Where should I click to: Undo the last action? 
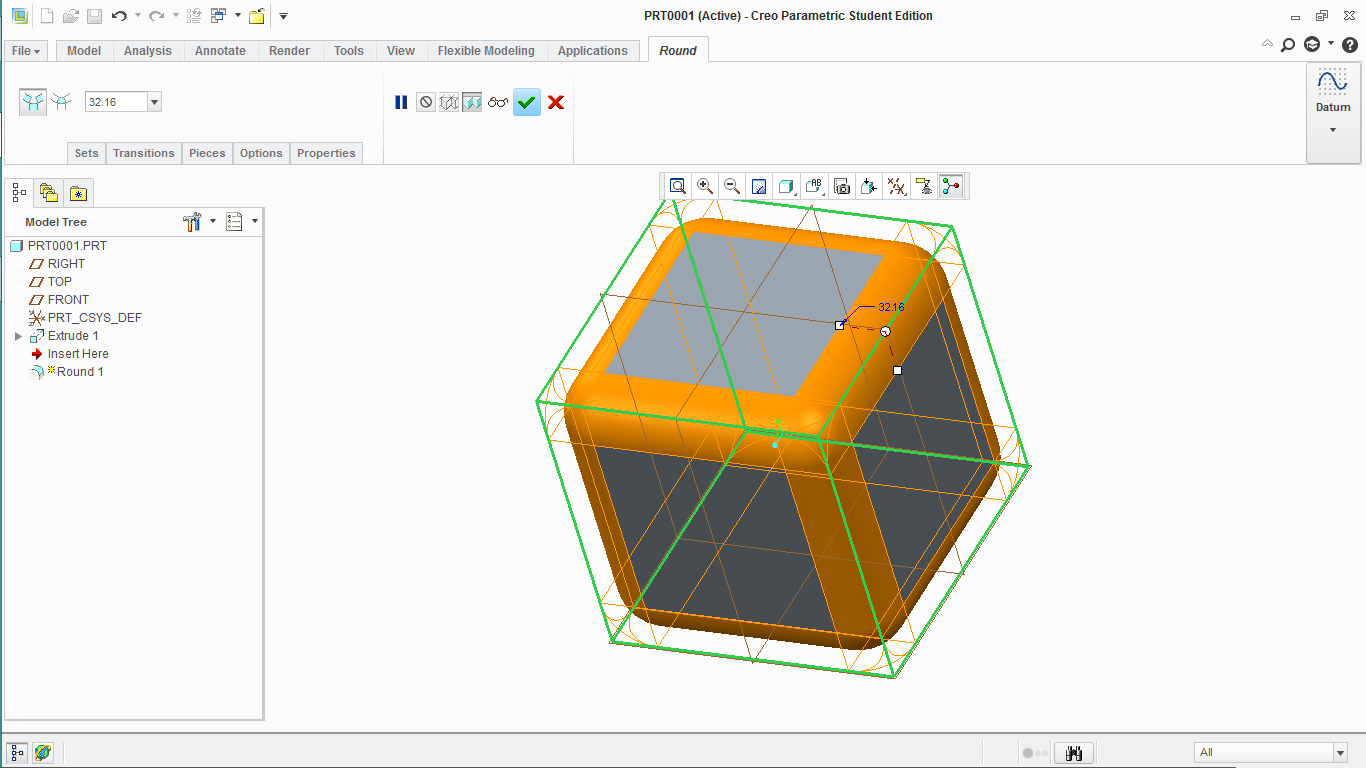119,16
